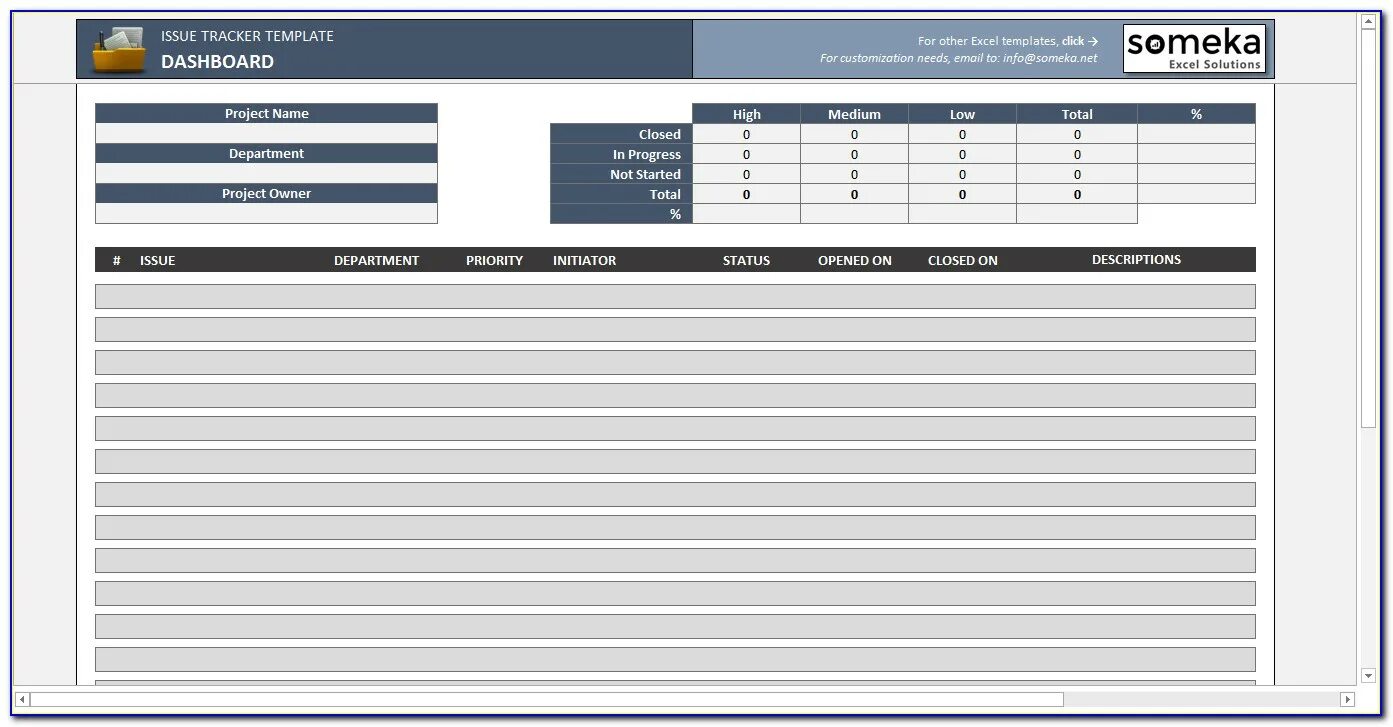This screenshot has height=727, width=1393.
Task: Click the horizontal scrollbar thumb
Action: [x=547, y=699]
